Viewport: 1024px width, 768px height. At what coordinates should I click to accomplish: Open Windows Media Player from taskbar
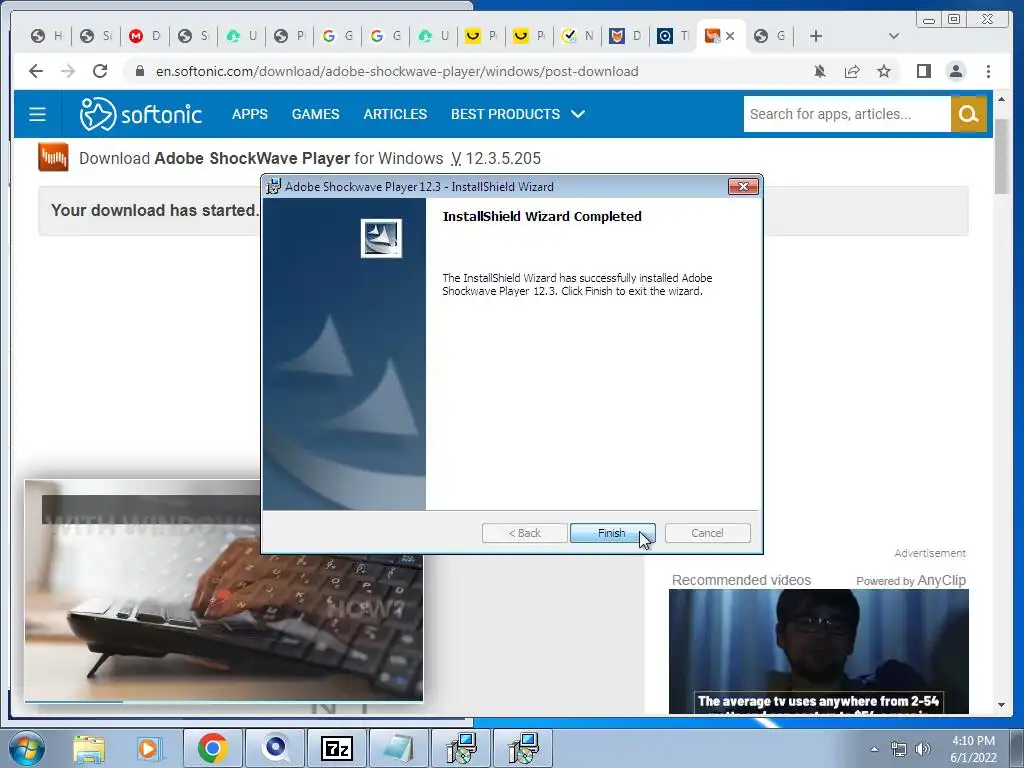[x=148, y=748]
